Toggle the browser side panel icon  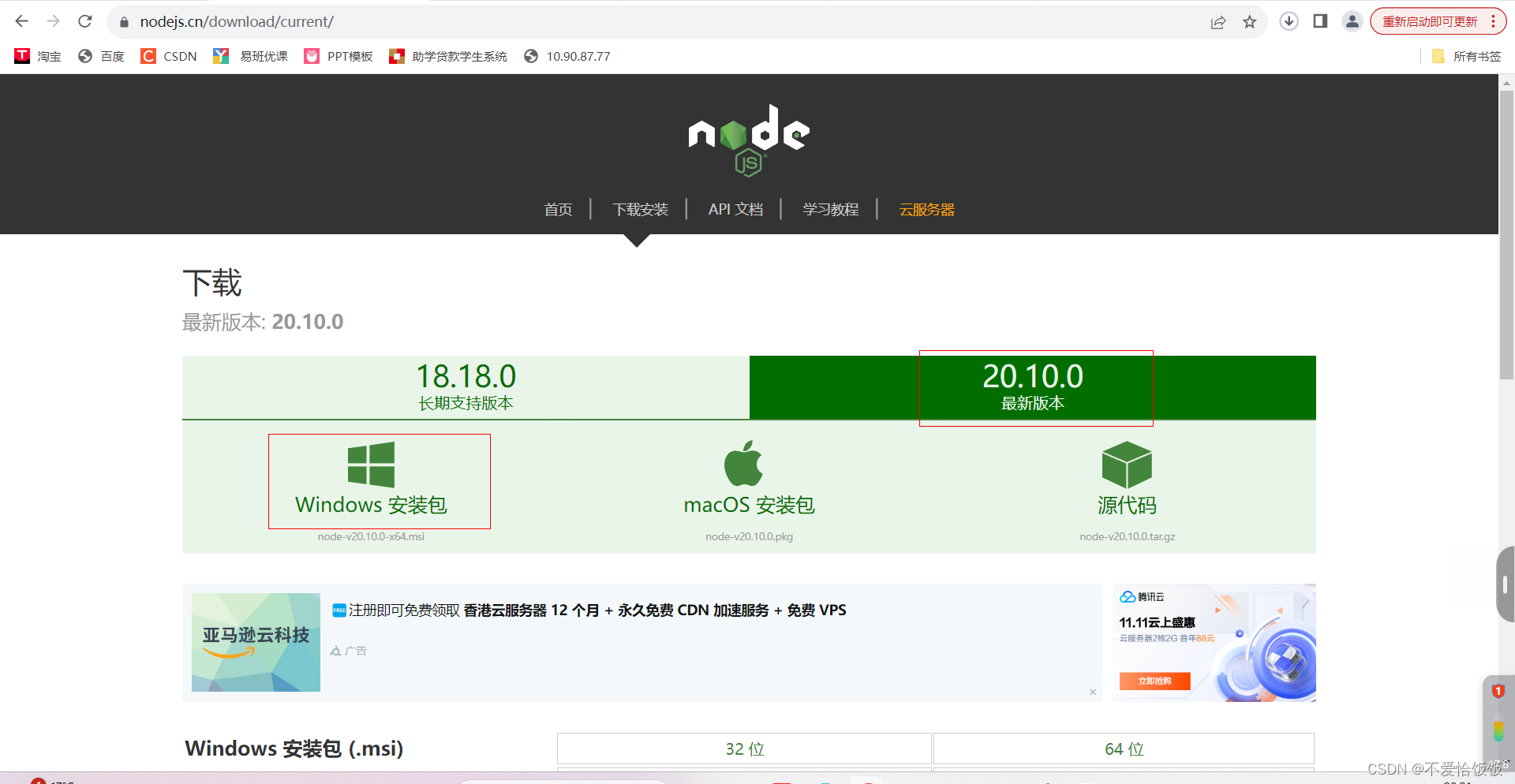pyautogui.click(x=1320, y=21)
